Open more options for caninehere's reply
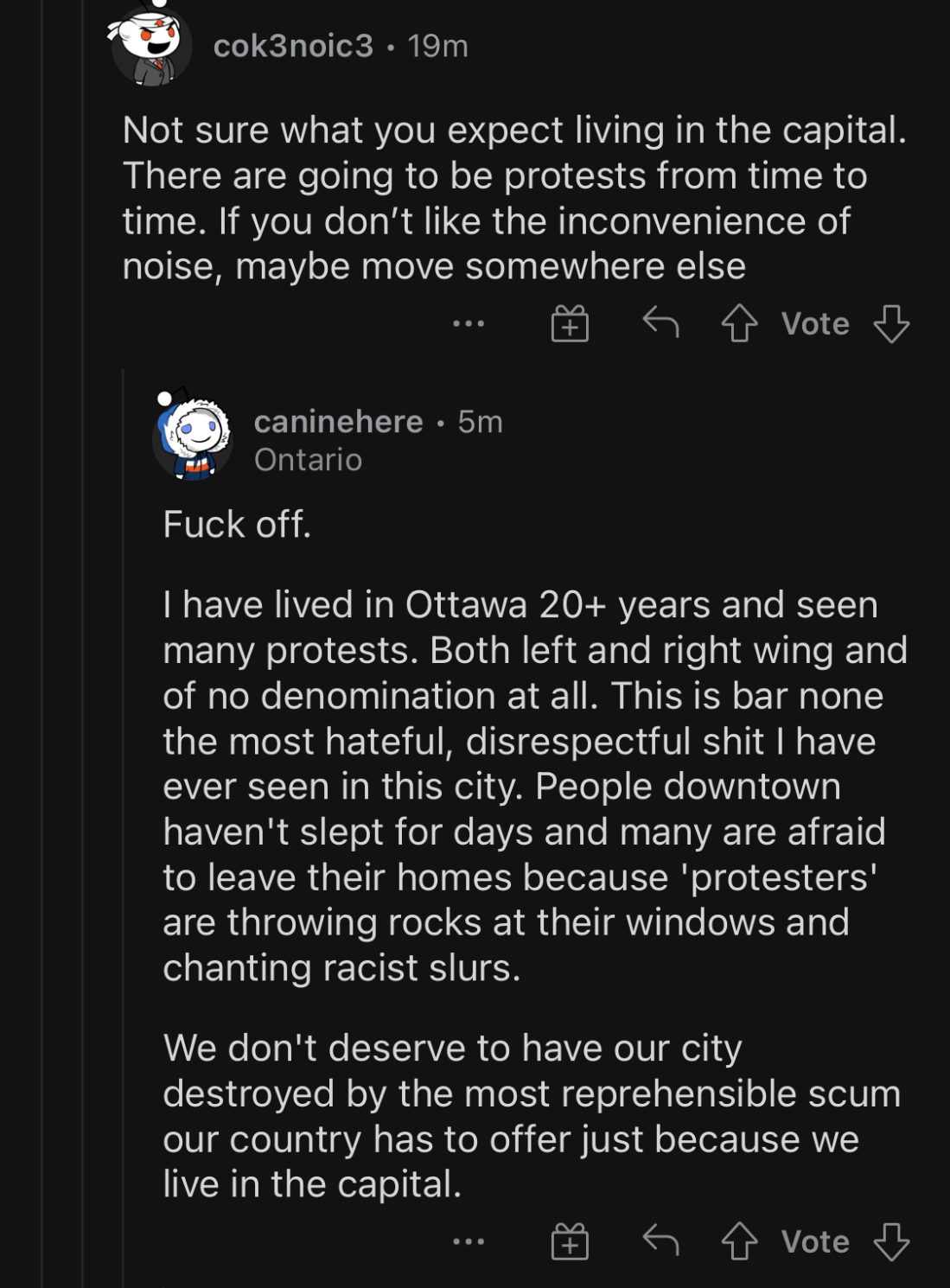Image resolution: width=950 pixels, height=1288 pixels. coord(469,1242)
